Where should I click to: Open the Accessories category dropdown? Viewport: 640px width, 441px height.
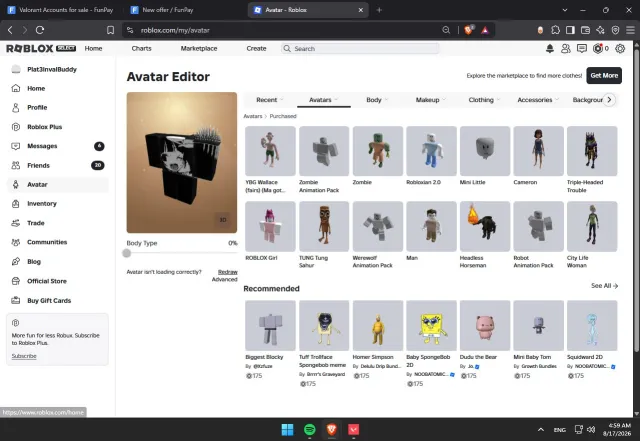538,100
